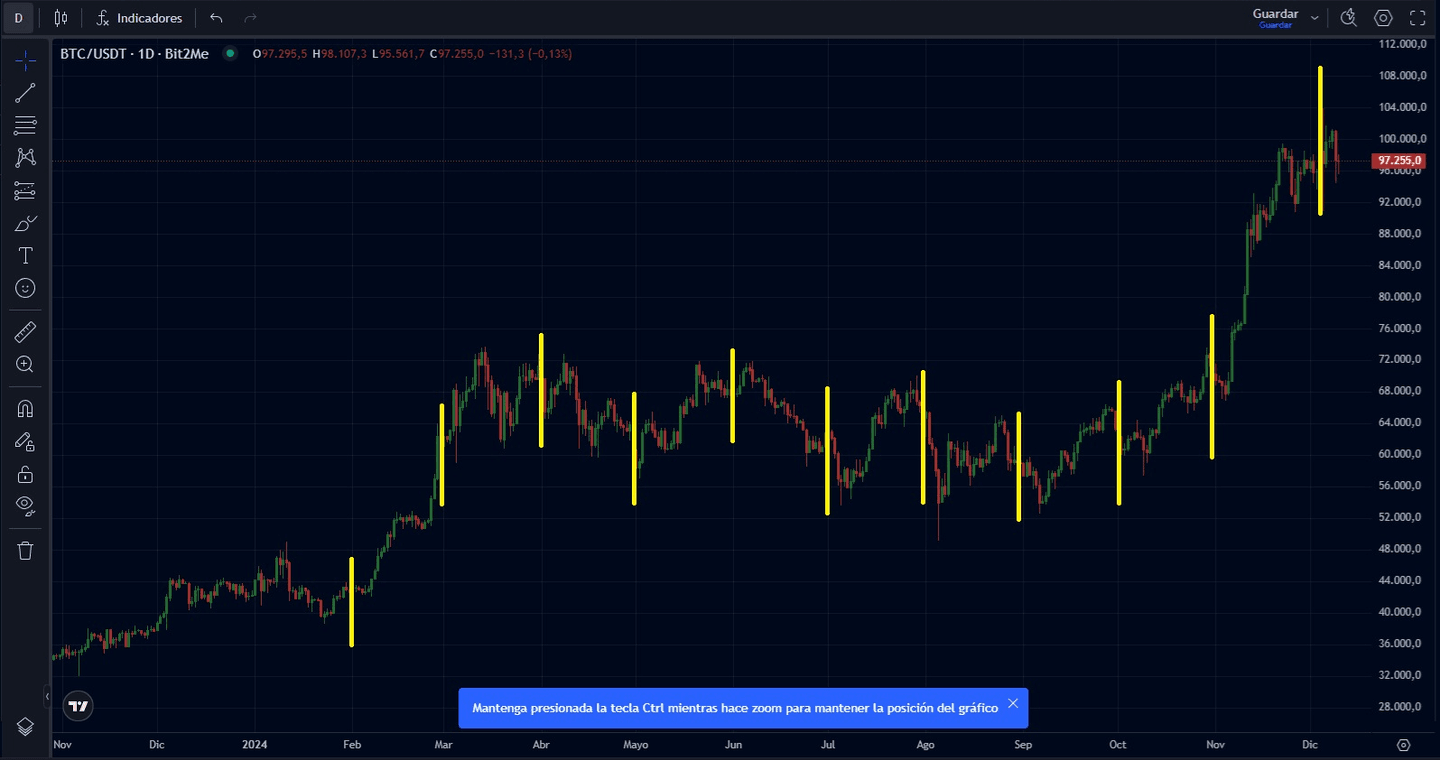Click the undo arrow button
The image size is (1440, 760).
216,18
